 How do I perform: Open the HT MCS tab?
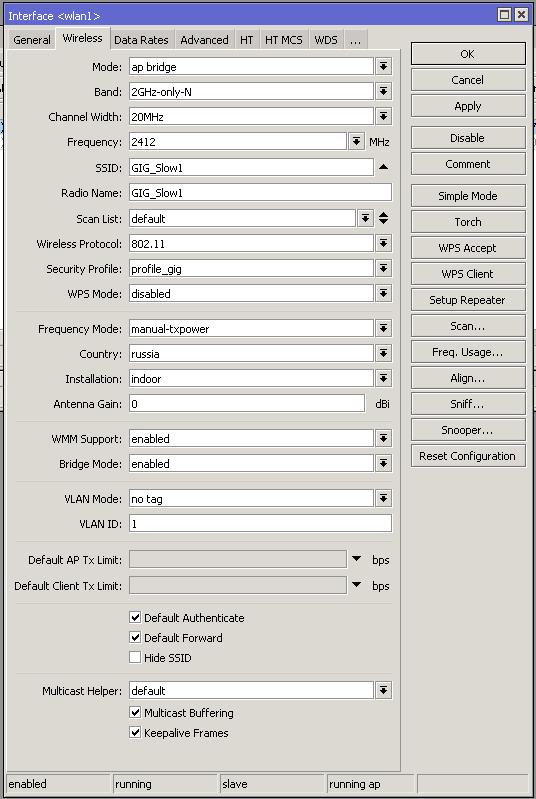coord(284,40)
